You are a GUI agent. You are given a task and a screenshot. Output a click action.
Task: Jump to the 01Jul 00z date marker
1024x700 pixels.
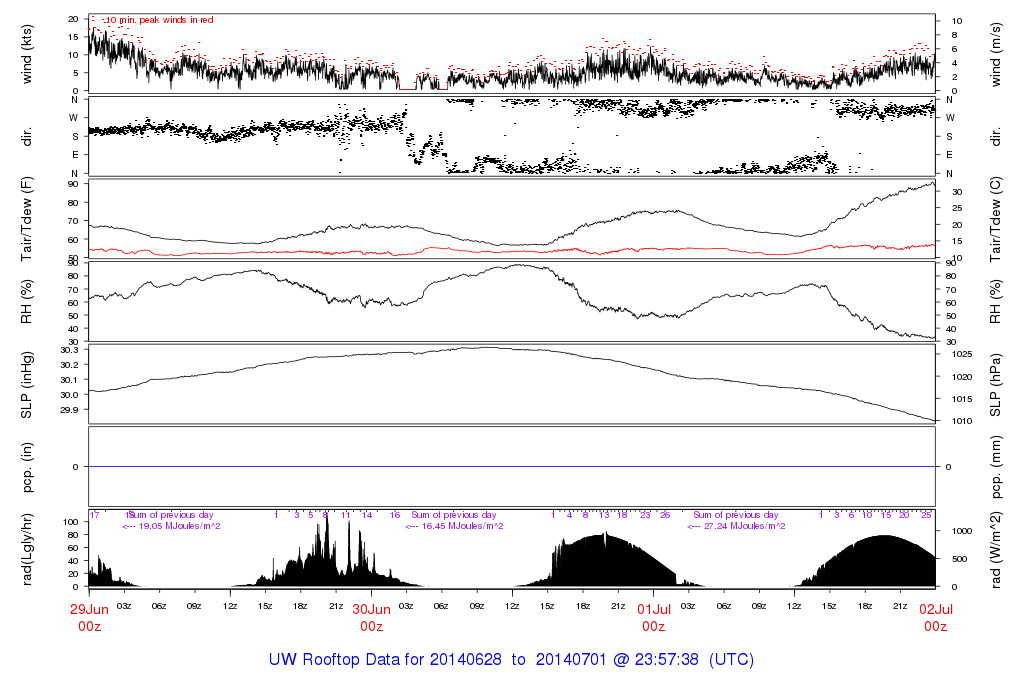click(653, 617)
